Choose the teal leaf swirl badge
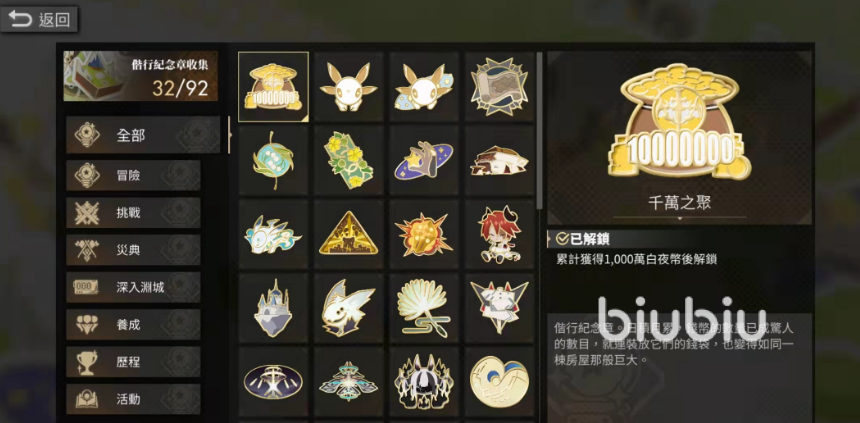This screenshot has width=860, height=423. (273, 160)
